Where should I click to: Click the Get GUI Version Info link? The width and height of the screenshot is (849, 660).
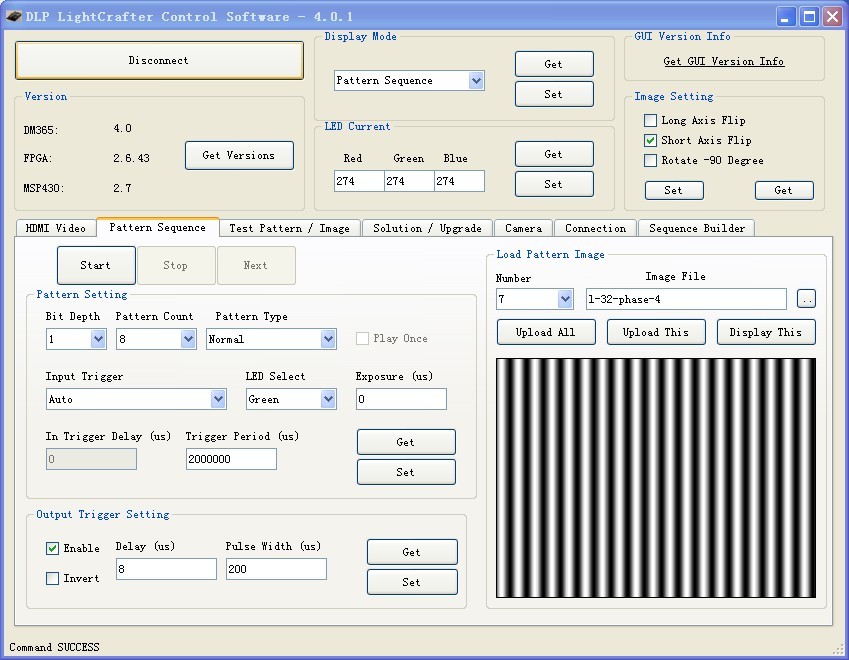[x=723, y=61]
